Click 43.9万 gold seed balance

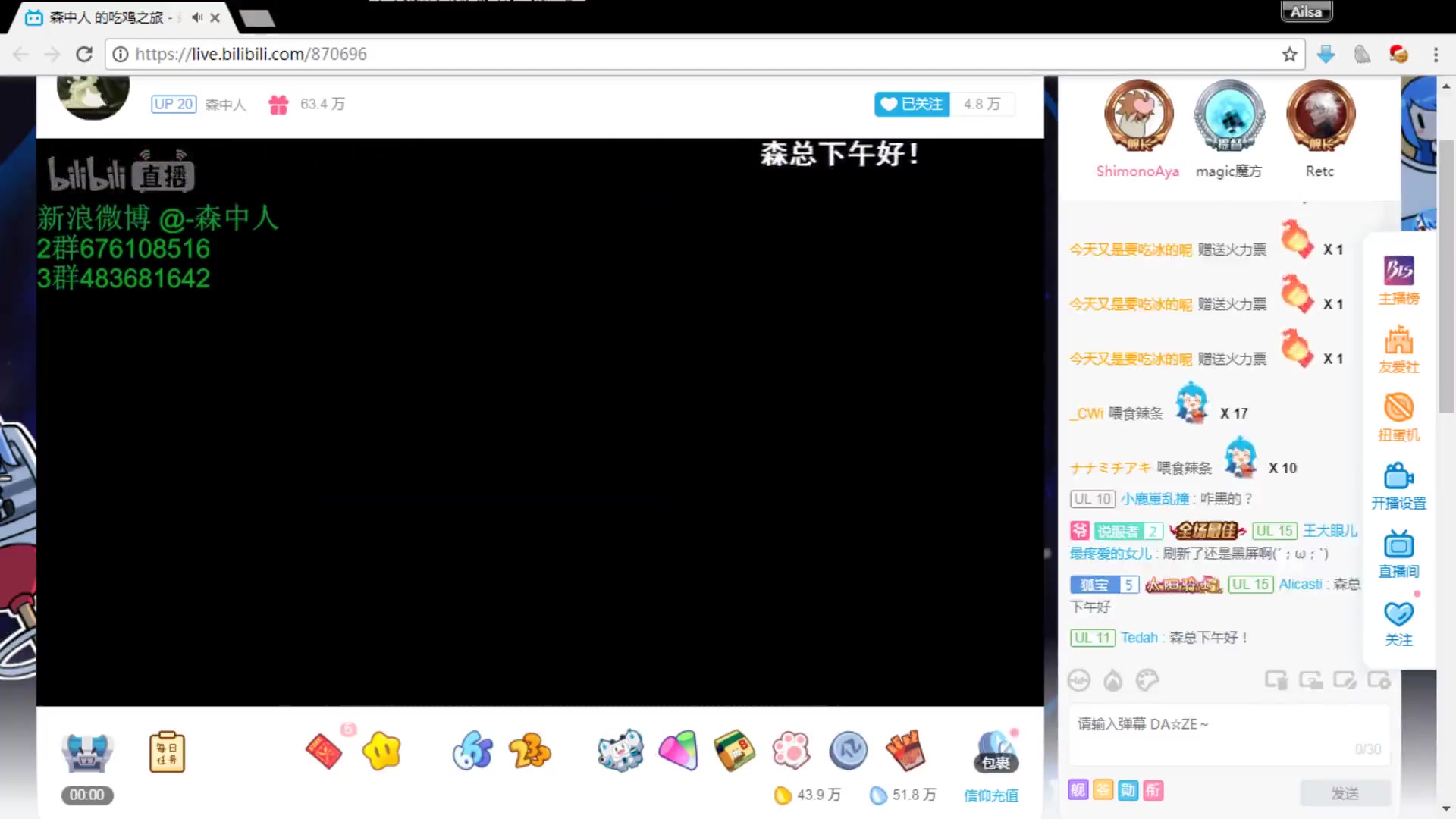coord(808,795)
